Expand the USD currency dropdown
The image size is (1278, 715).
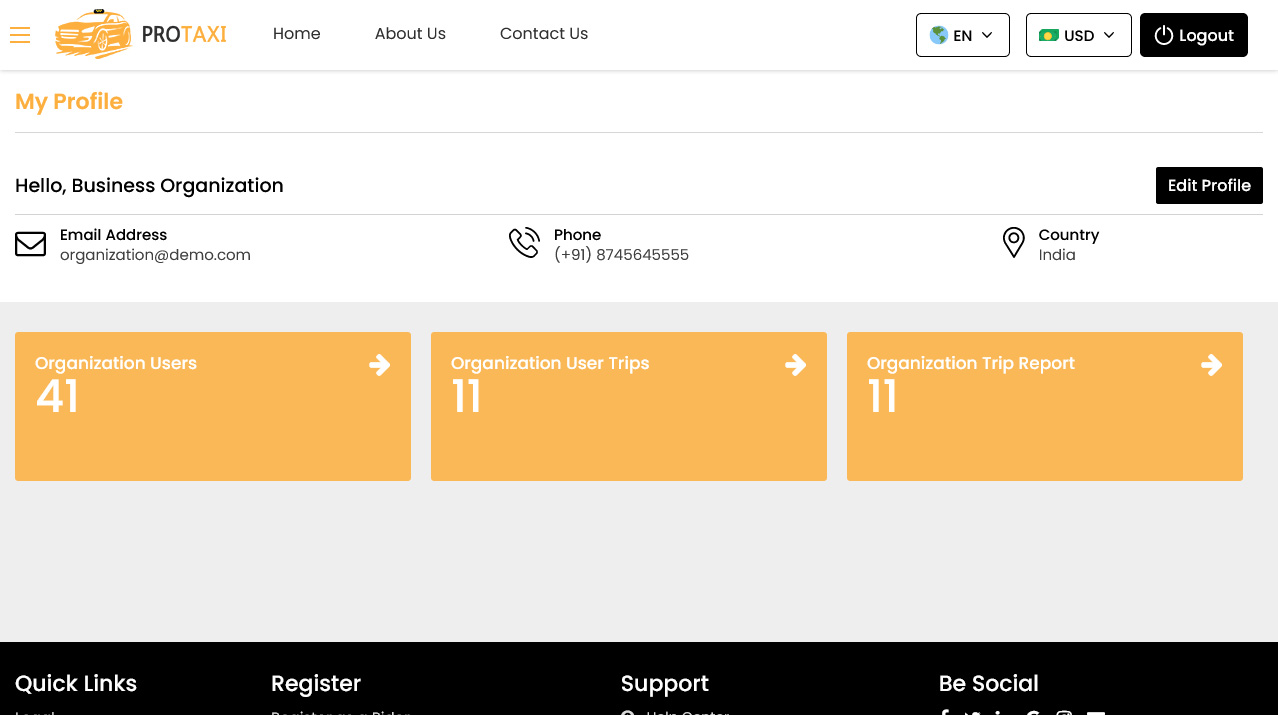(x=1079, y=35)
